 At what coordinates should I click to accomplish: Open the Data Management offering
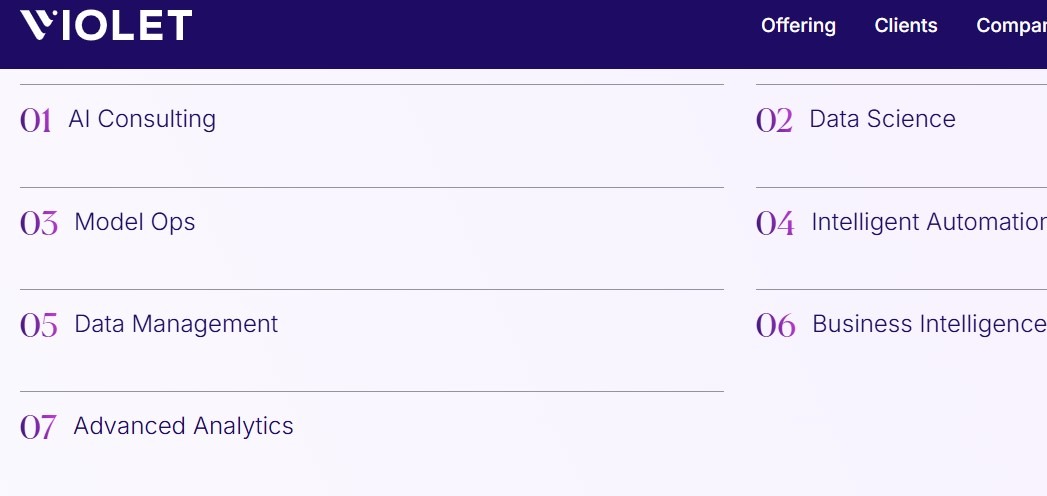pos(176,324)
